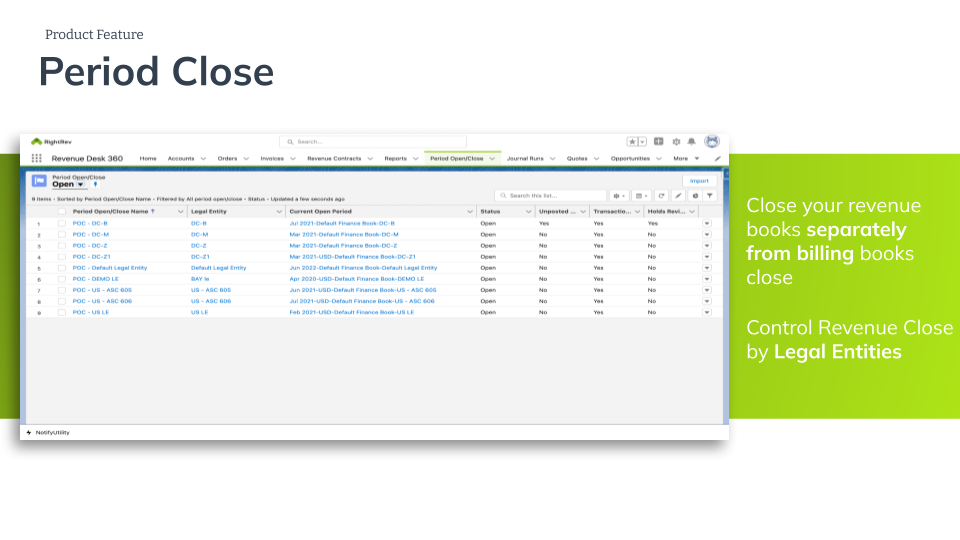Viewport: 960px width, 540px height.
Task: Open Jun 2022-Default Finance Book-Default Legal Entity link
Action: click(363, 268)
